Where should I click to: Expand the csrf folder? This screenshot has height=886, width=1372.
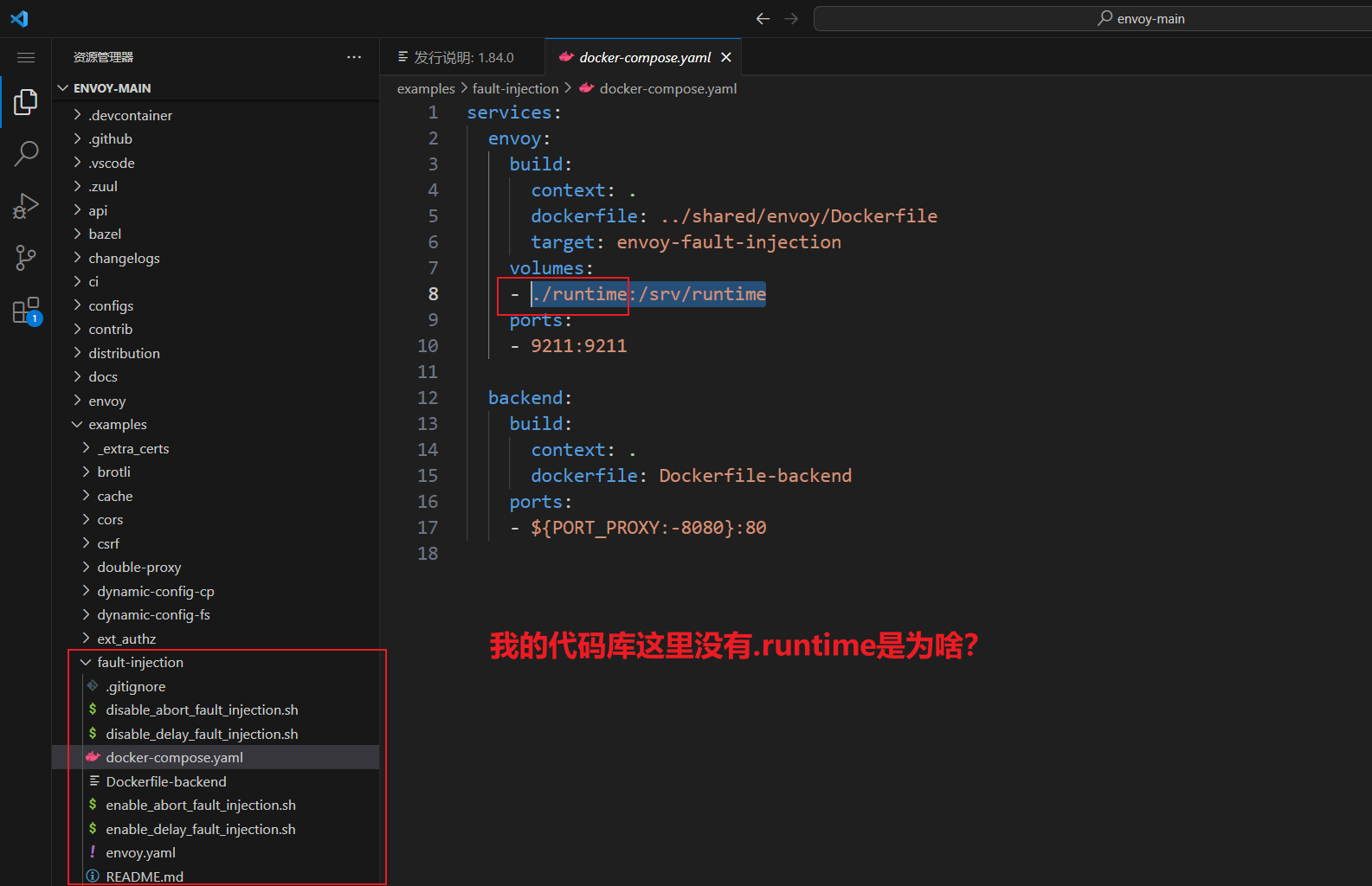[x=216, y=543]
